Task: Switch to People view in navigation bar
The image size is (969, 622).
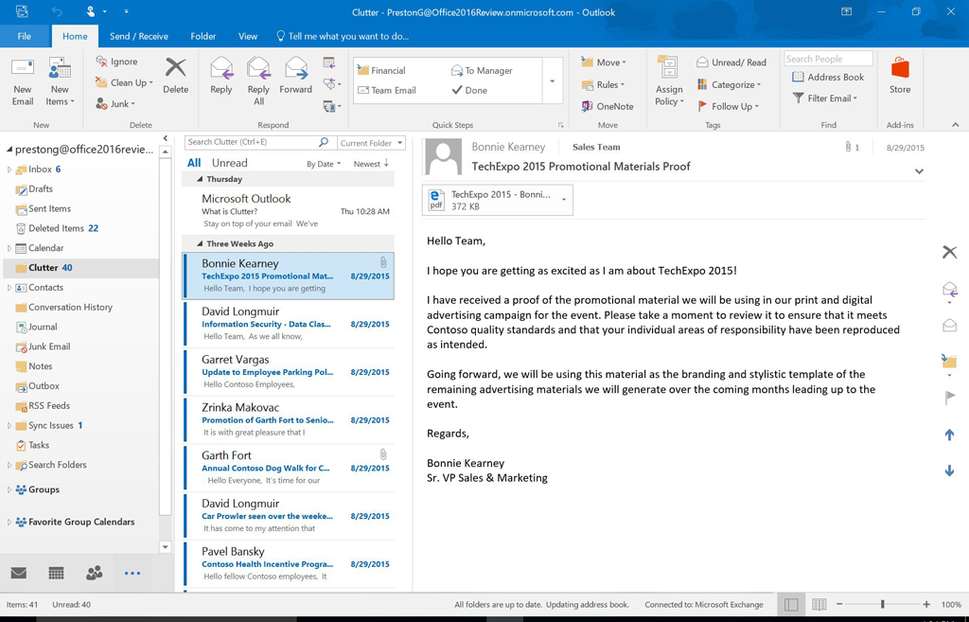Action: click(94, 573)
